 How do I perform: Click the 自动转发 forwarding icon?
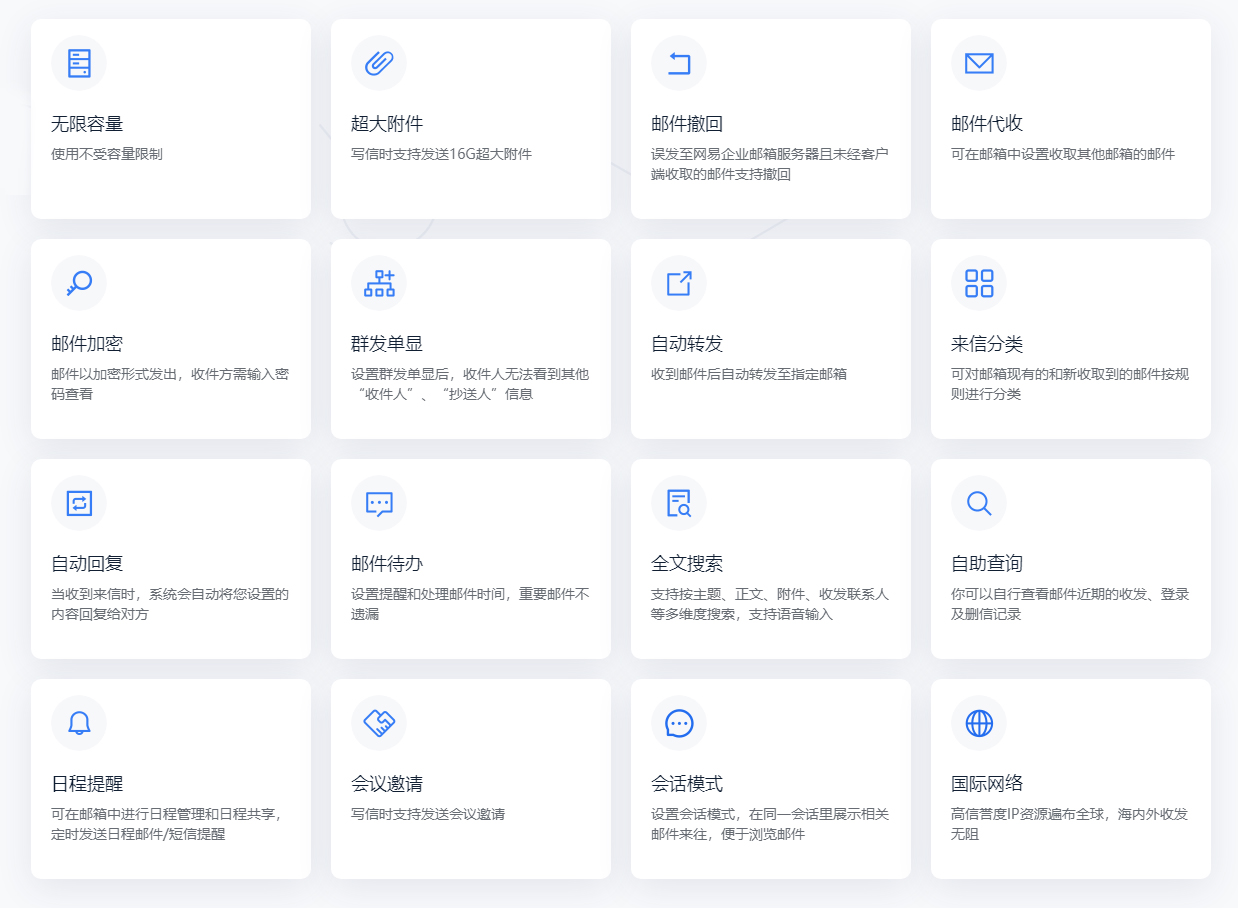click(x=679, y=283)
